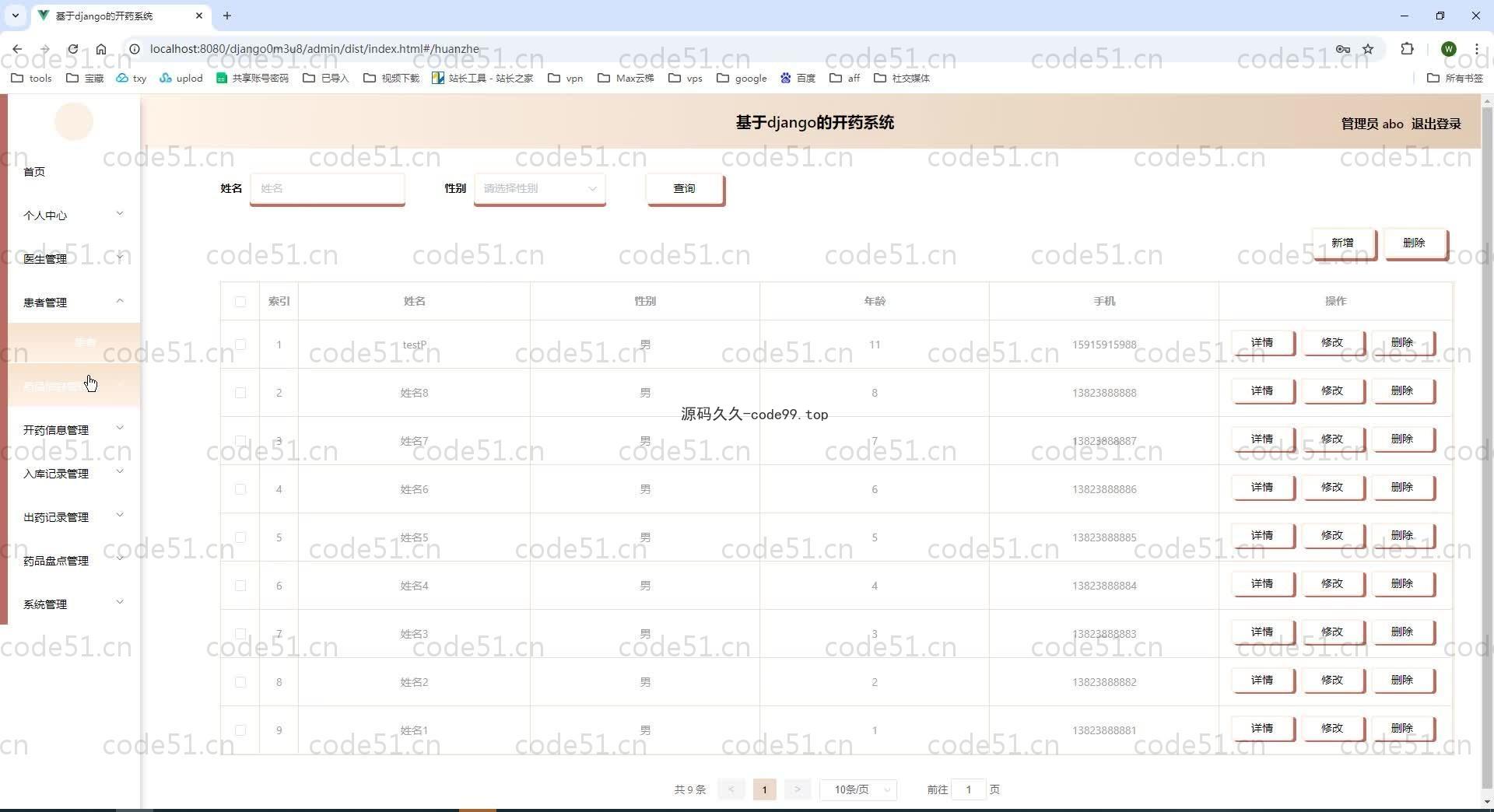Close the django开药系统 browser tab

199,16
